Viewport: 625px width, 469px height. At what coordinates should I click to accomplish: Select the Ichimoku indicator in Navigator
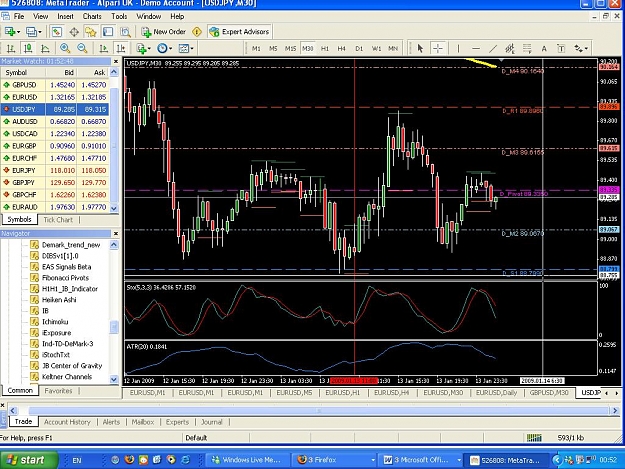point(55,322)
